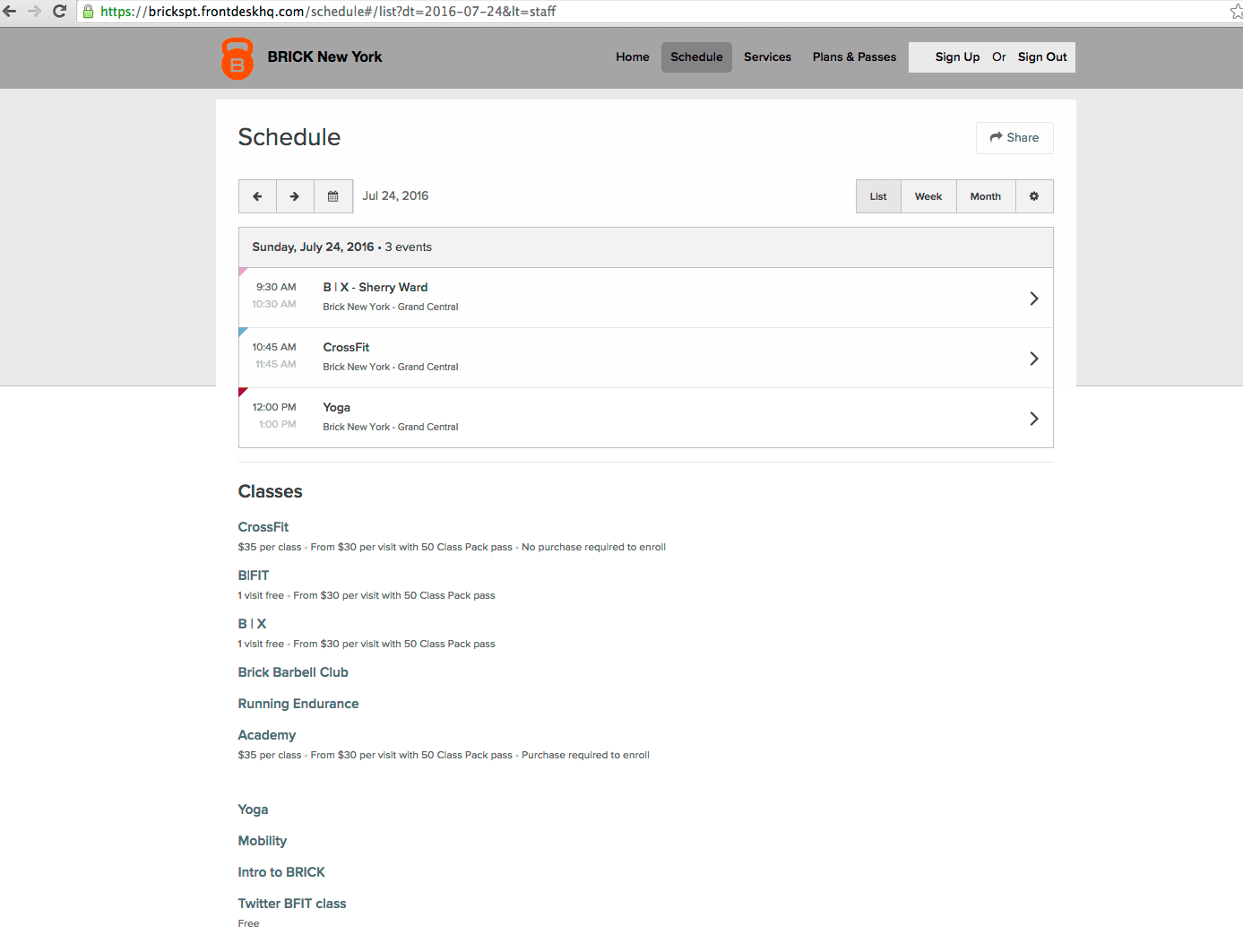Image resolution: width=1243 pixels, height=952 pixels.
Task: Click the BRICK kettlebell logo
Action: click(x=237, y=58)
